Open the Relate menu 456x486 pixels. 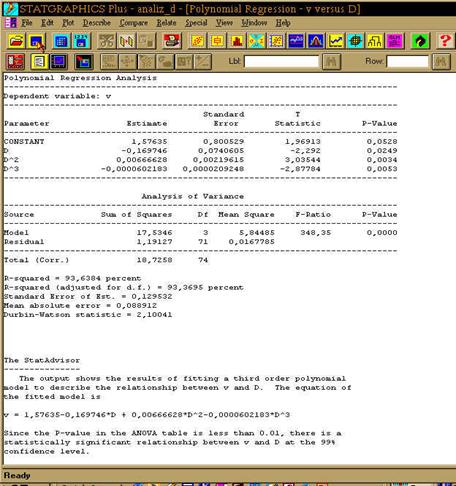pos(166,23)
